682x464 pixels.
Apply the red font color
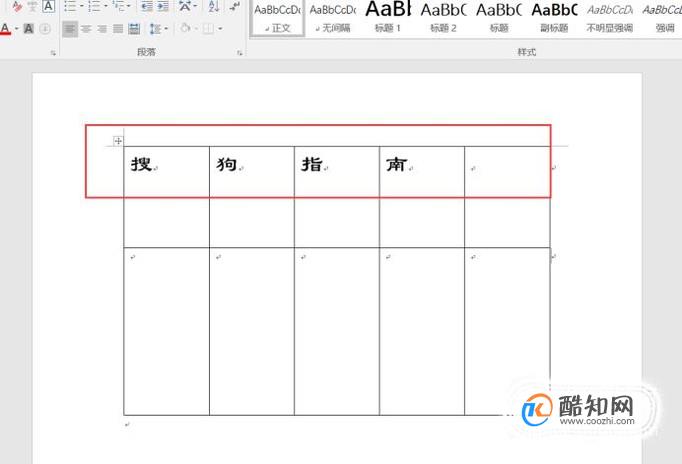point(6,29)
